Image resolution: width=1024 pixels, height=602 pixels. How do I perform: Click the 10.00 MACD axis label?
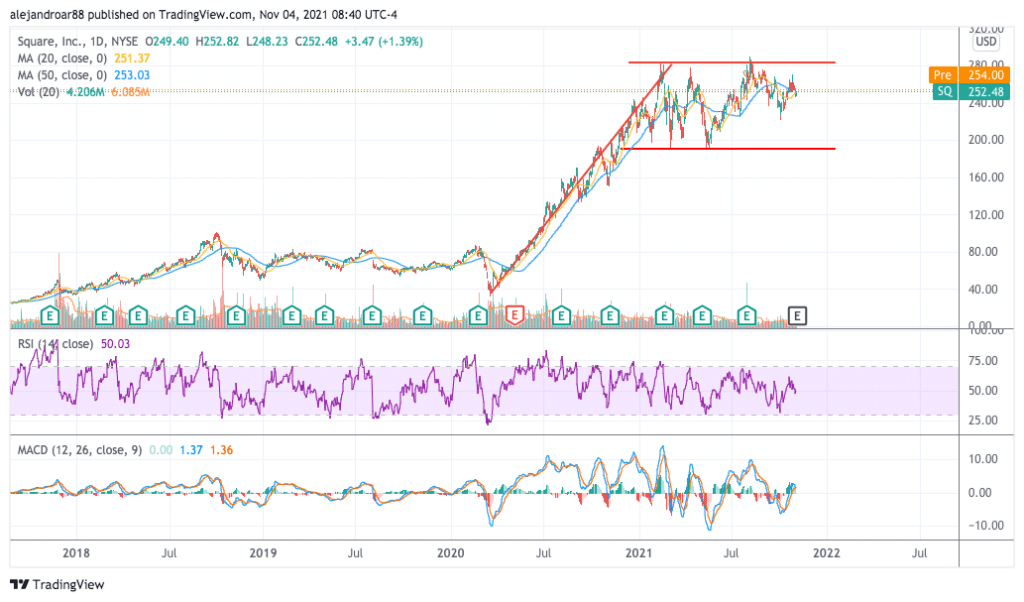pyautogui.click(x=983, y=459)
